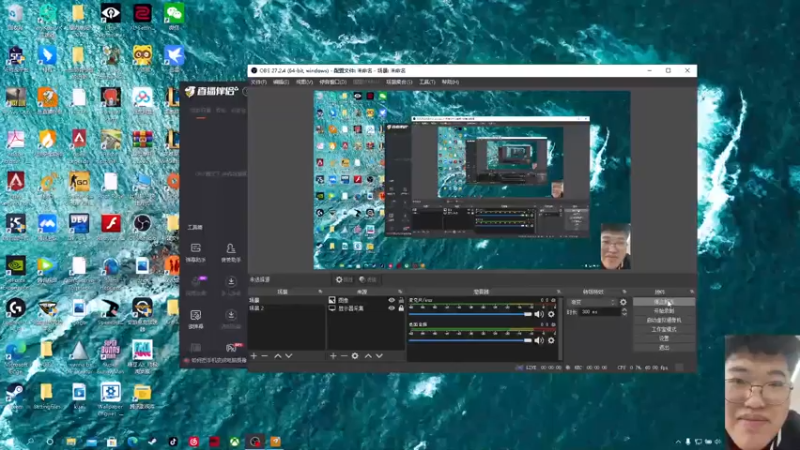This screenshot has height=450, width=800.
Task: Increase transition duration with up stepper arrow
Action: pos(624,310)
